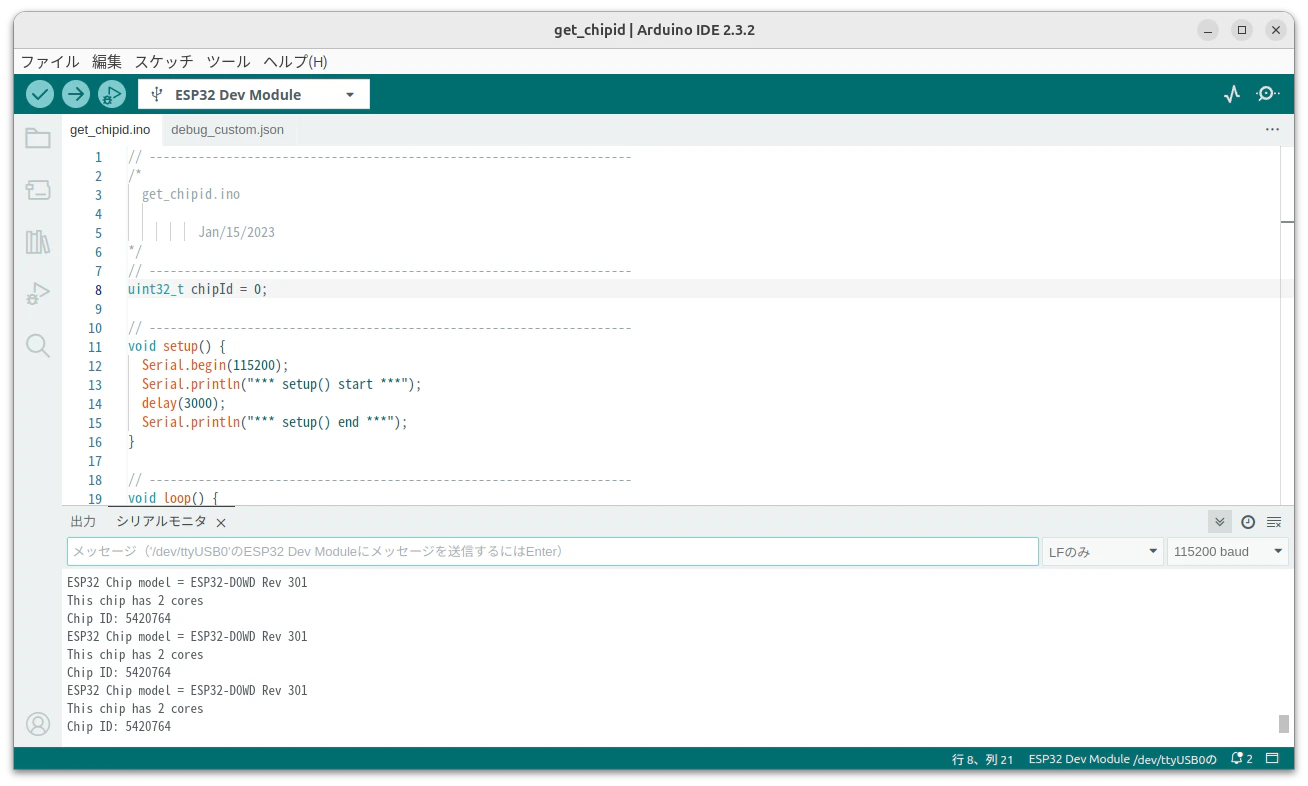Open the LFのみ line ending dropdown
Image resolution: width=1308 pixels, height=786 pixels.
click(x=1102, y=552)
